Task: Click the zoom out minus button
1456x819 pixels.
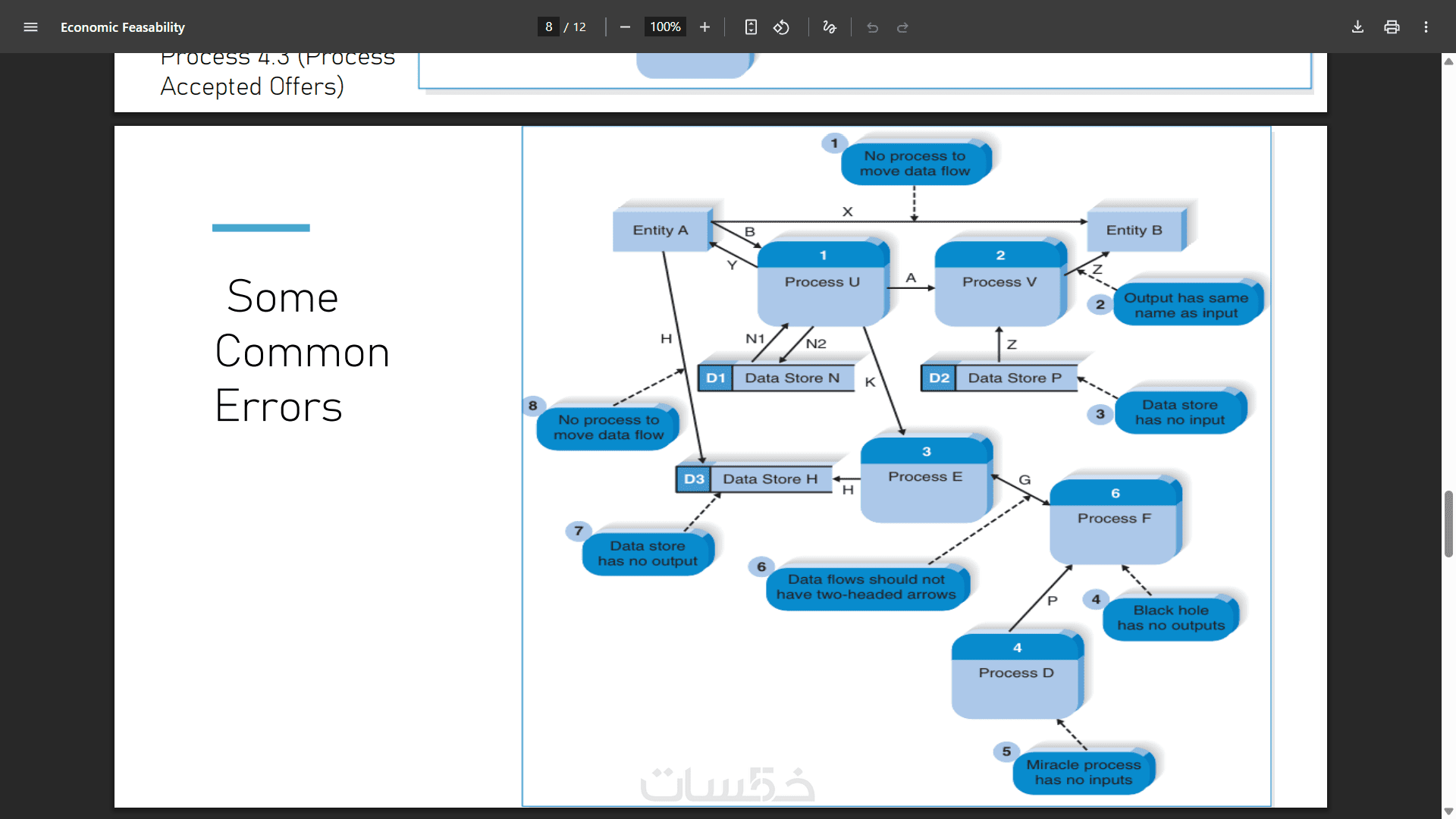Action: [625, 27]
